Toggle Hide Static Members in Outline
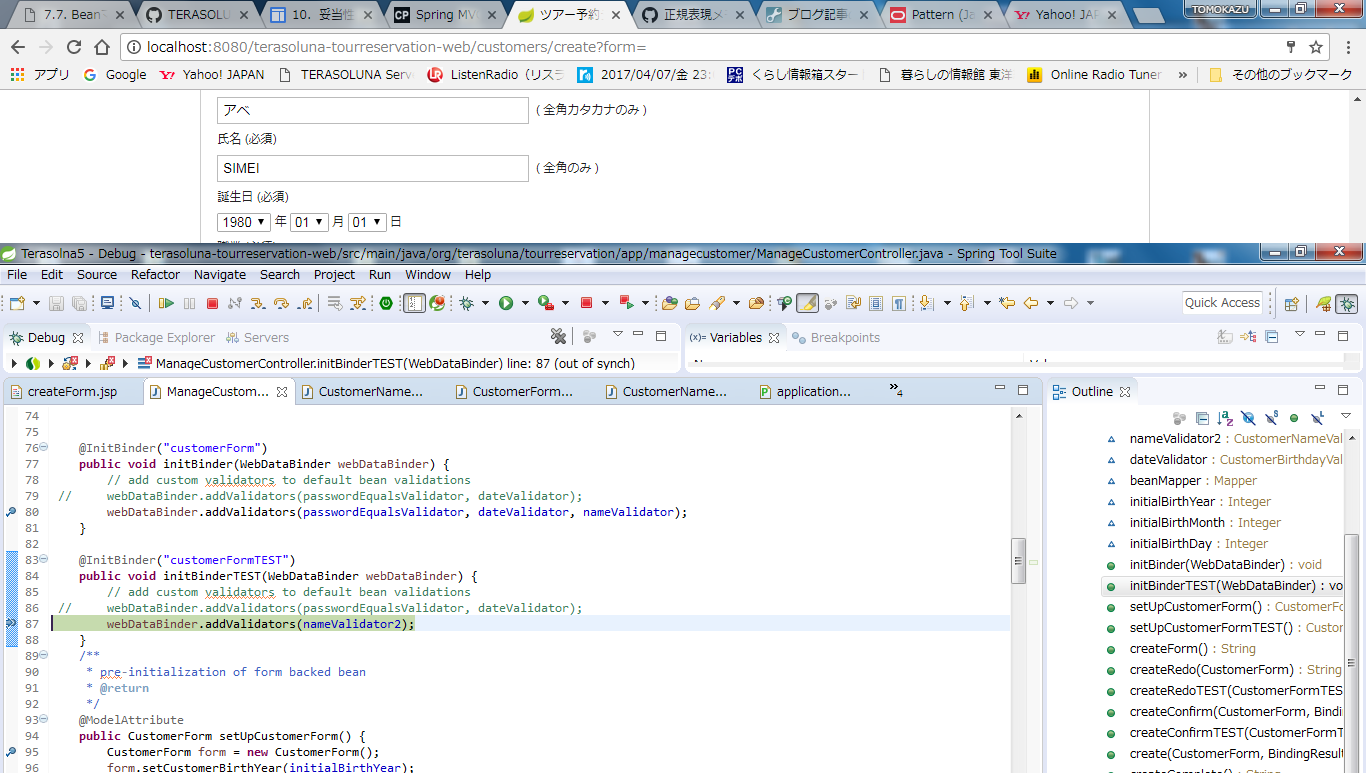 pyautogui.click(x=1272, y=418)
